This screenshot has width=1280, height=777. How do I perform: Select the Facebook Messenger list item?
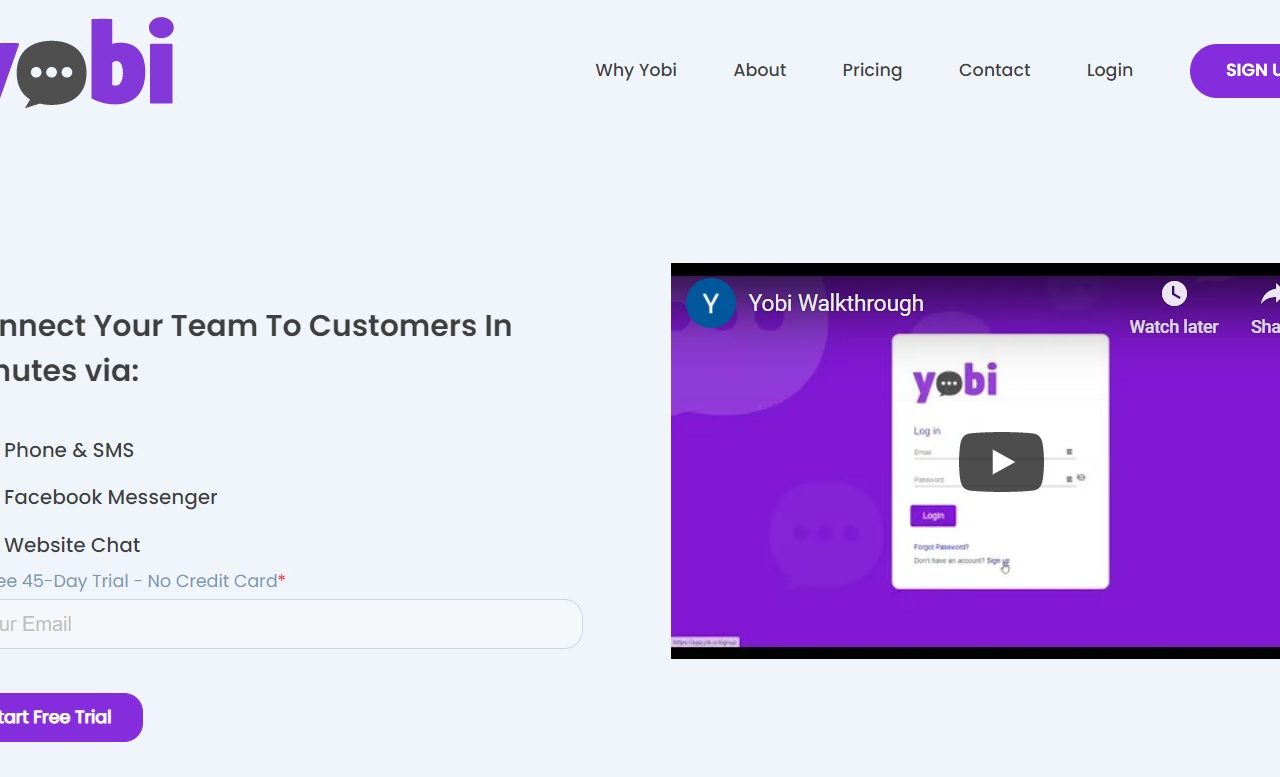point(110,497)
